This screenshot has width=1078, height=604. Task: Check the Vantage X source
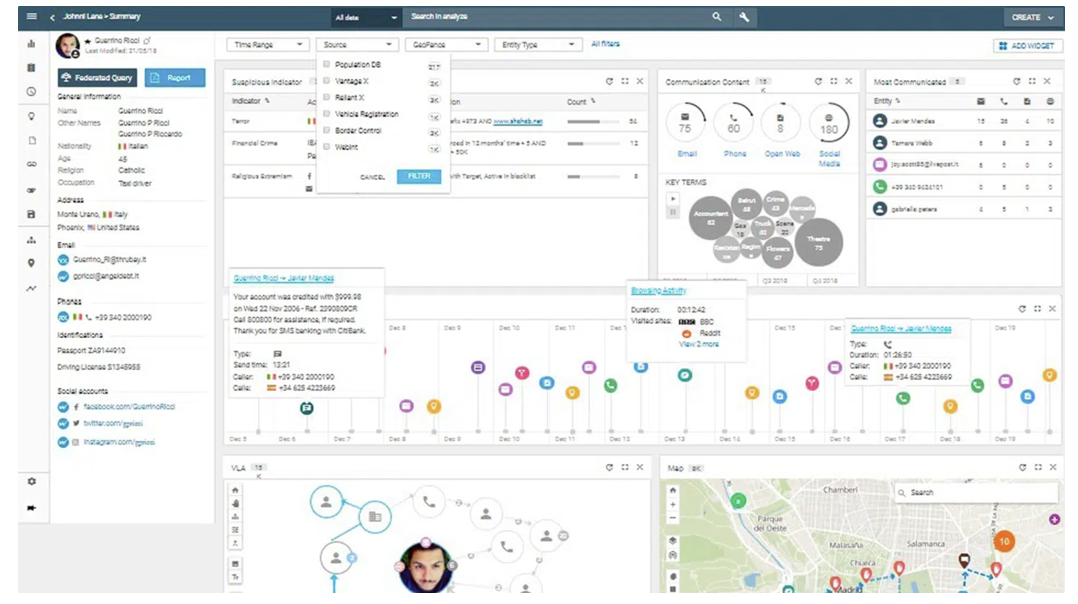[327, 80]
